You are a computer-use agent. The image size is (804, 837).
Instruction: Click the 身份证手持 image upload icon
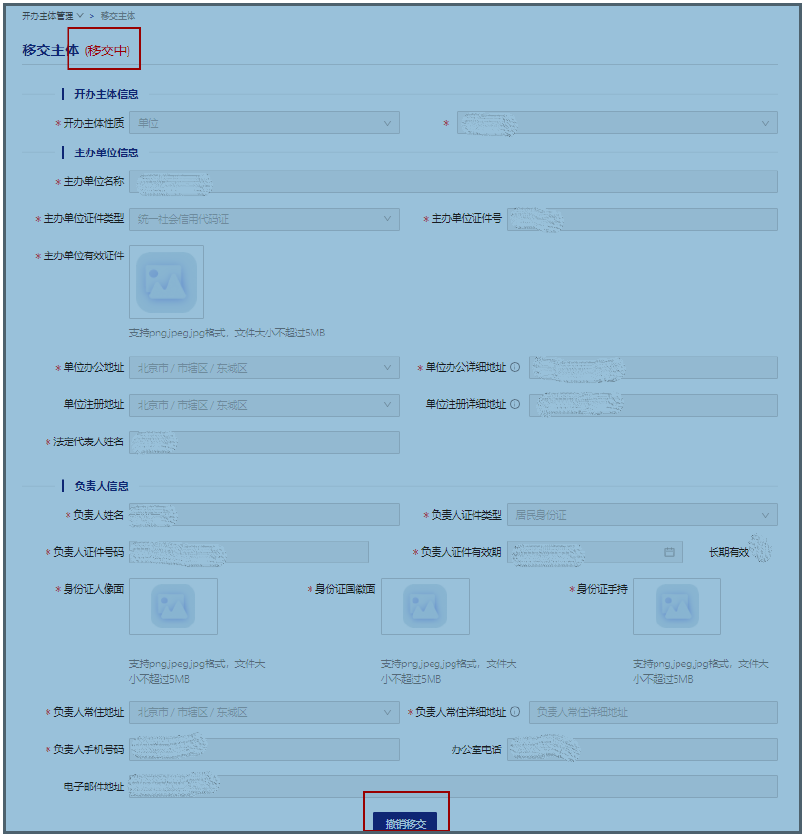(x=677, y=606)
